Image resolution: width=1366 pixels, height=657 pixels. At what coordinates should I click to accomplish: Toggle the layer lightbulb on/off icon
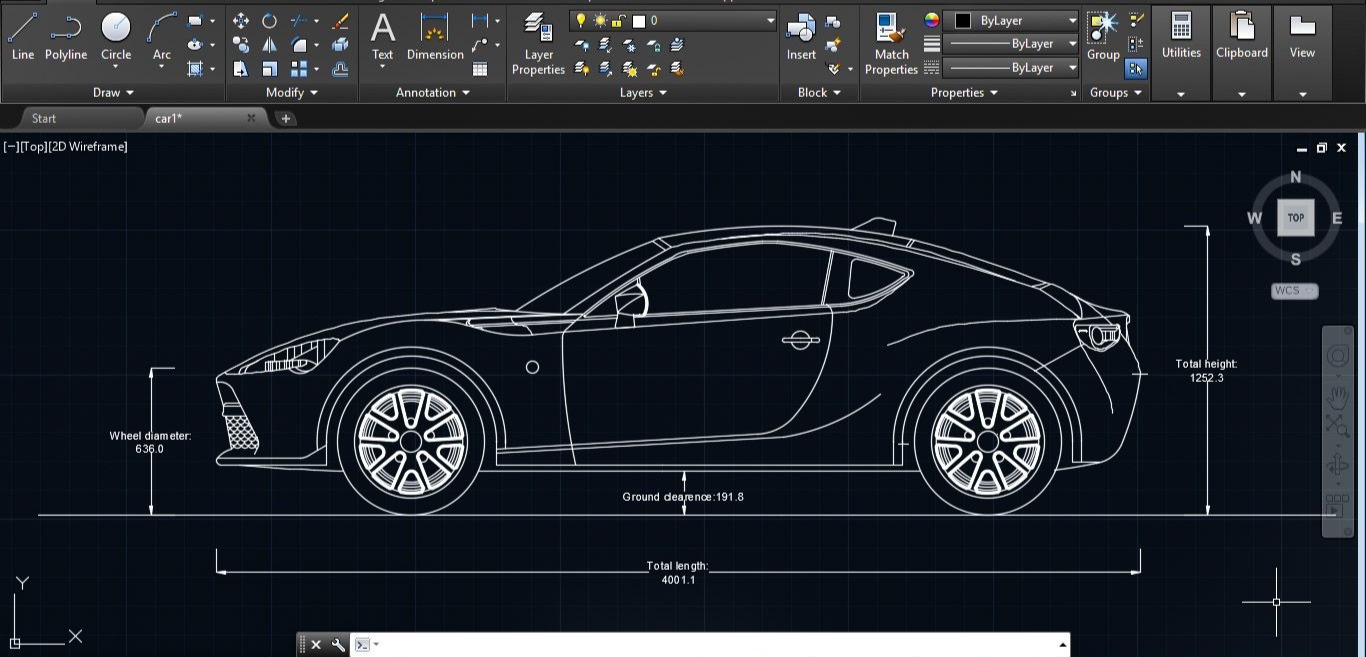pos(580,21)
